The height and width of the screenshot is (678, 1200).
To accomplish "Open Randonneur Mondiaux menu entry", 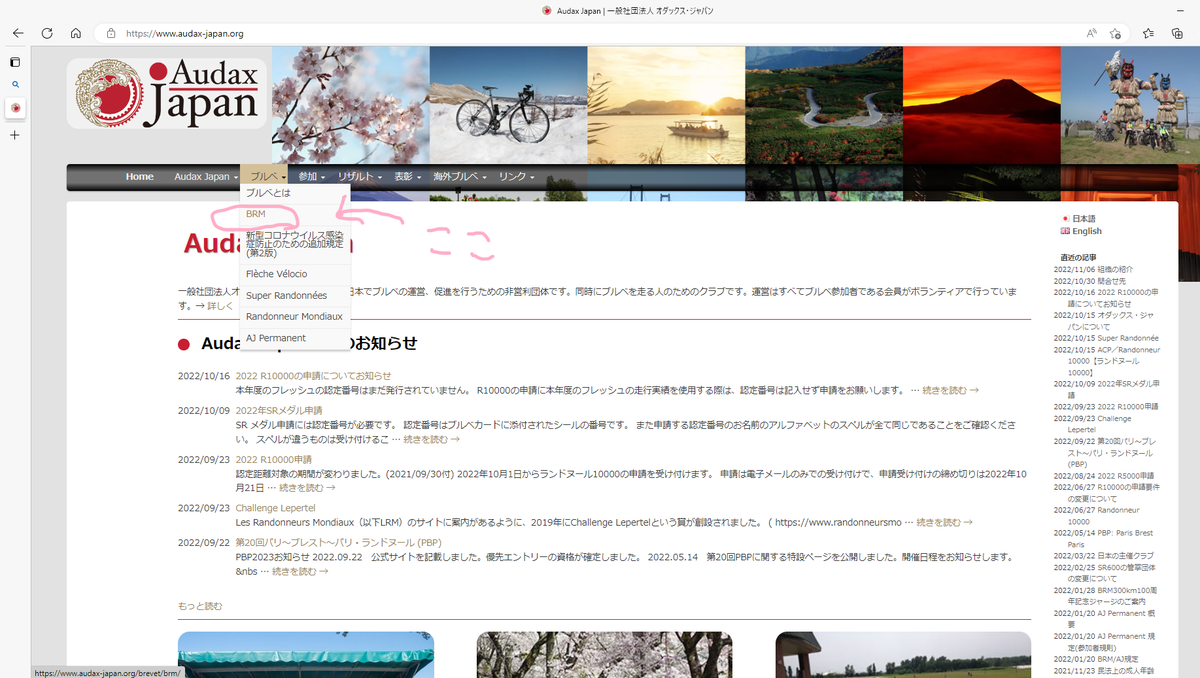I will (295, 317).
